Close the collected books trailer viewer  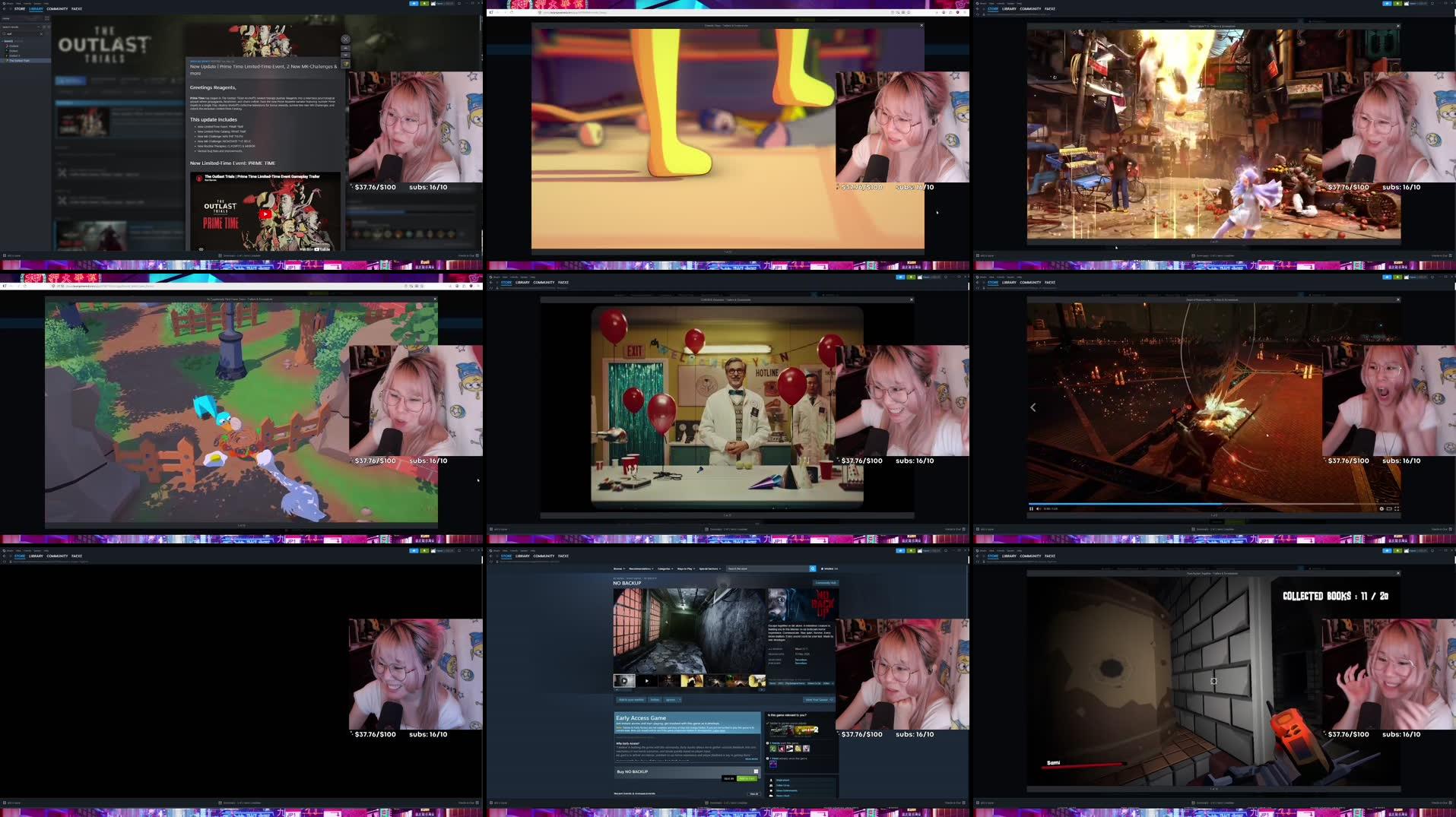(1397, 573)
